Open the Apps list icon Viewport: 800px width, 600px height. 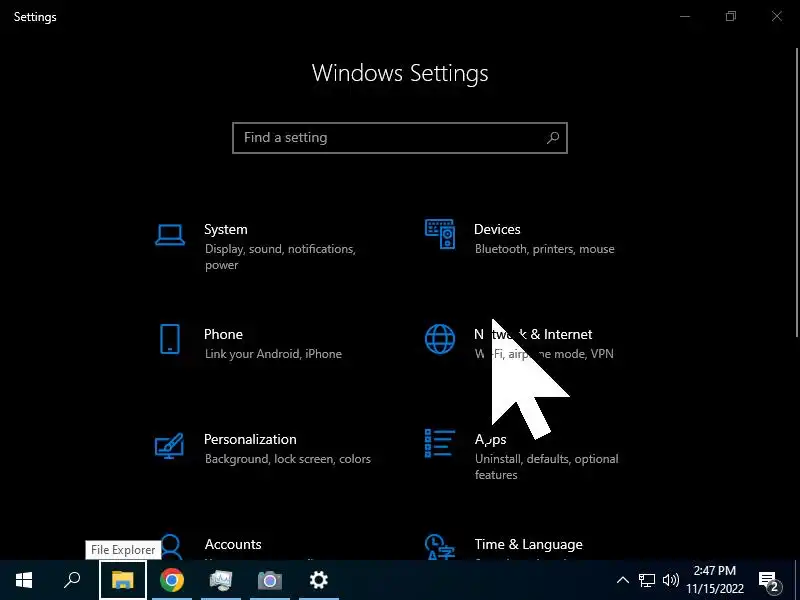pos(440,443)
